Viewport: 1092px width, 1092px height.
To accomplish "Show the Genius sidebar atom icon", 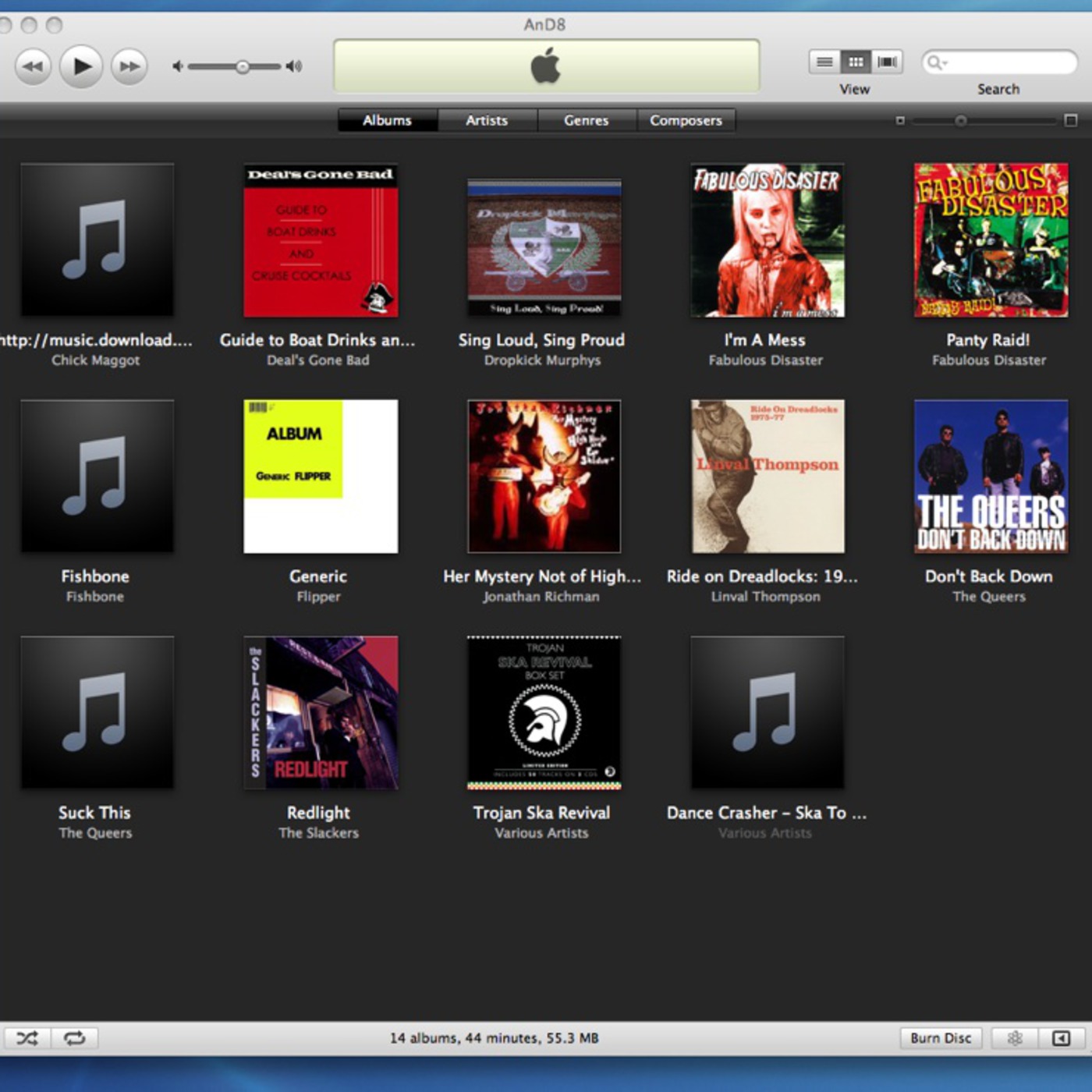I will point(1014,1038).
